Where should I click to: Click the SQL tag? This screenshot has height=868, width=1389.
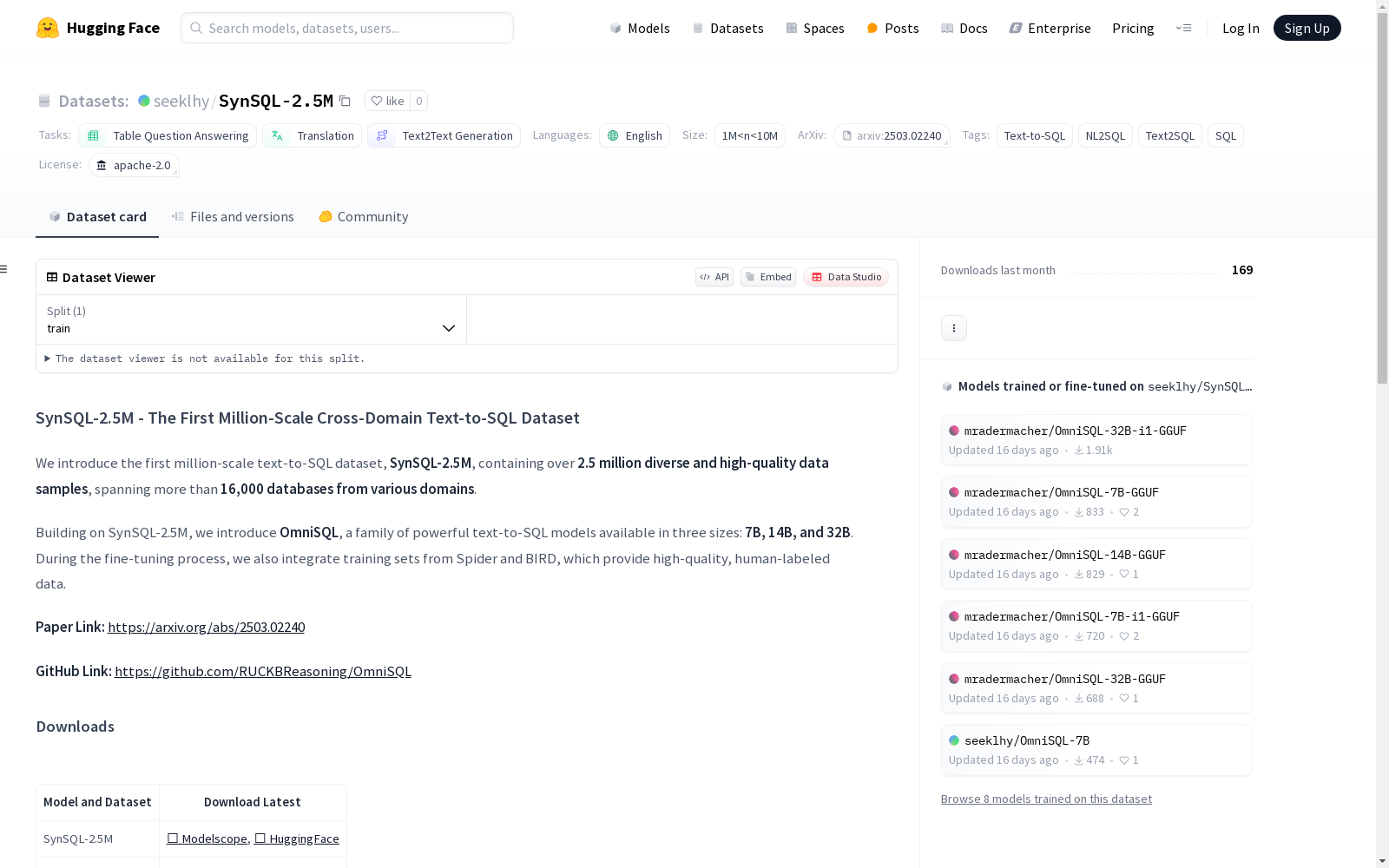point(1226,135)
